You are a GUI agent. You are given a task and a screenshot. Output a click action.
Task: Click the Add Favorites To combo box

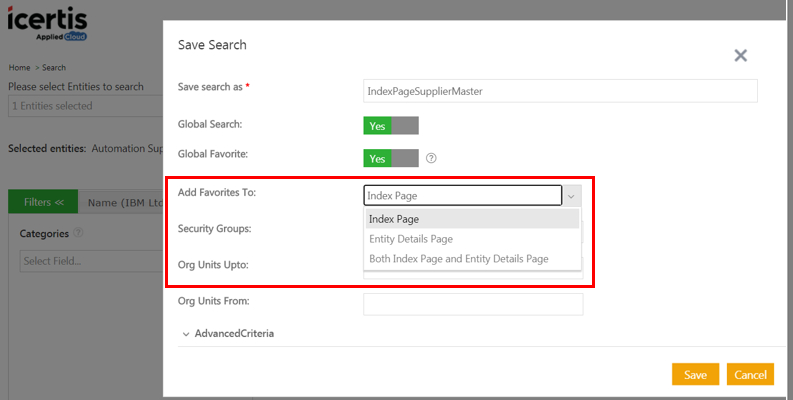click(462, 196)
